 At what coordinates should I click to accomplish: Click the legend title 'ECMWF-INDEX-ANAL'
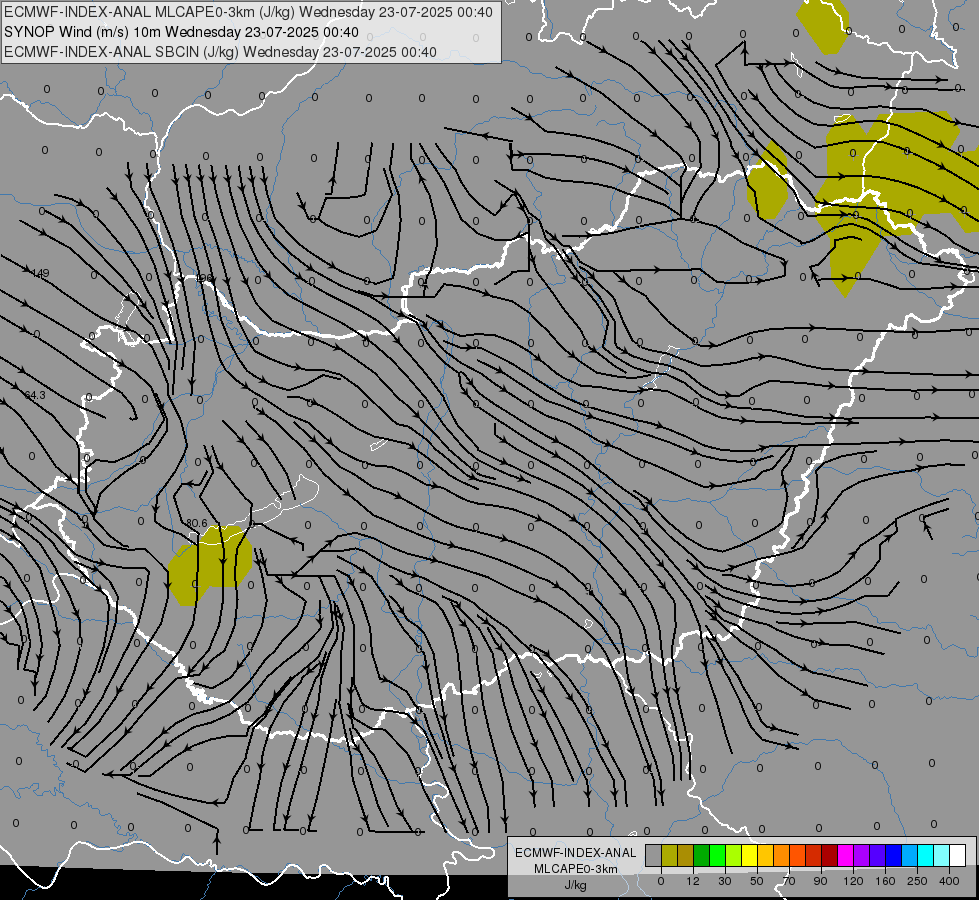coord(576,853)
